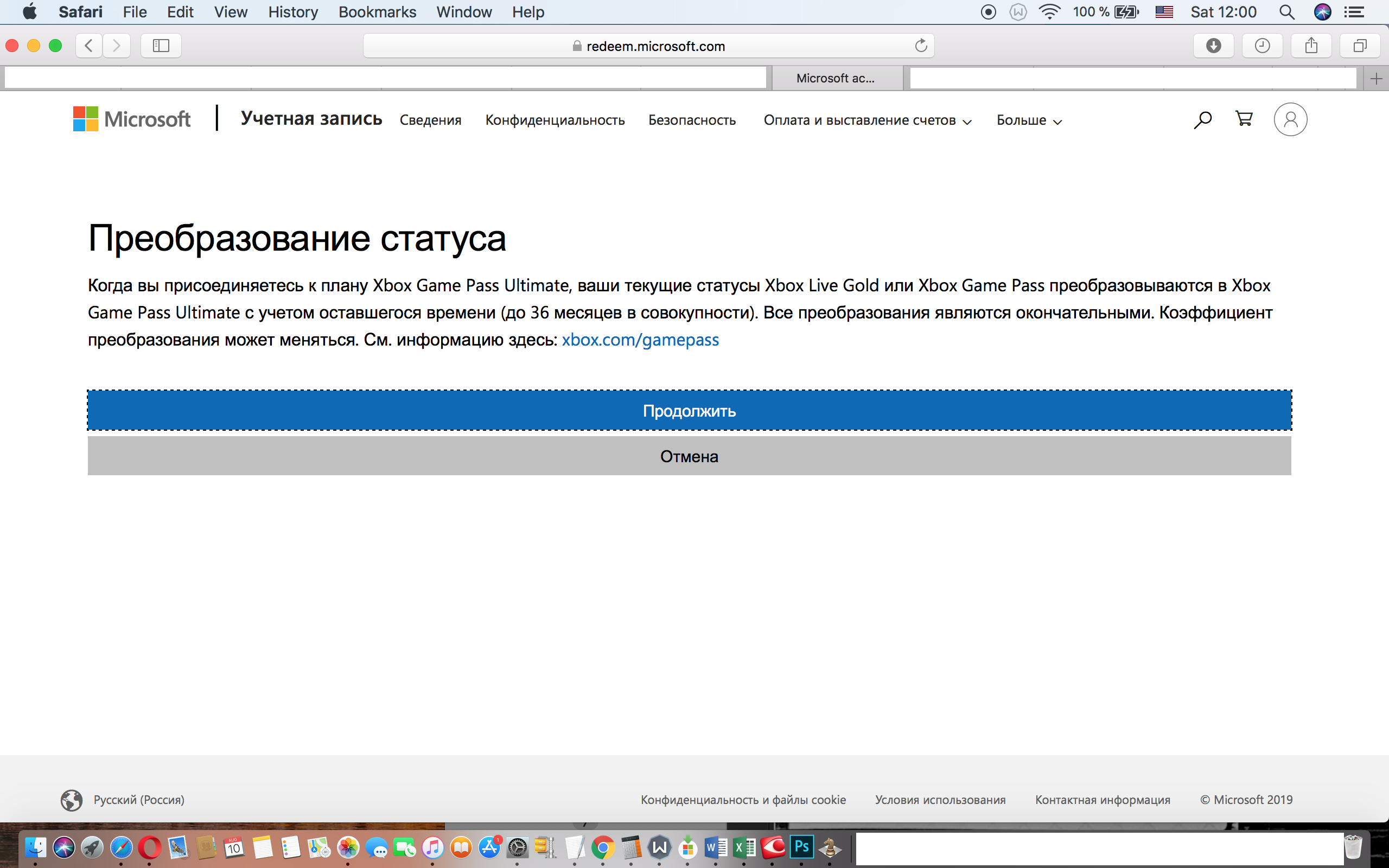Click the Safari share icon
This screenshot has width=1389, height=868.
point(1311,46)
